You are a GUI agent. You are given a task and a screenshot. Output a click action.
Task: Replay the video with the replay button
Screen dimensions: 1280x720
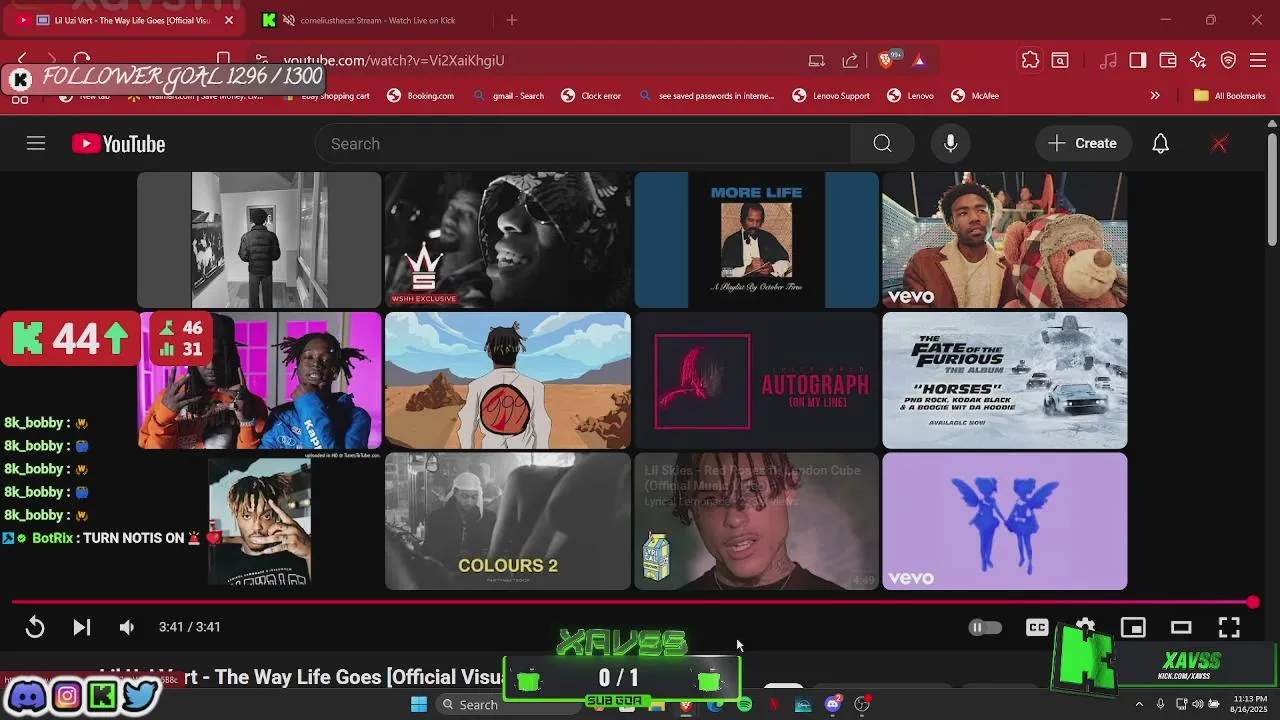[x=35, y=627]
